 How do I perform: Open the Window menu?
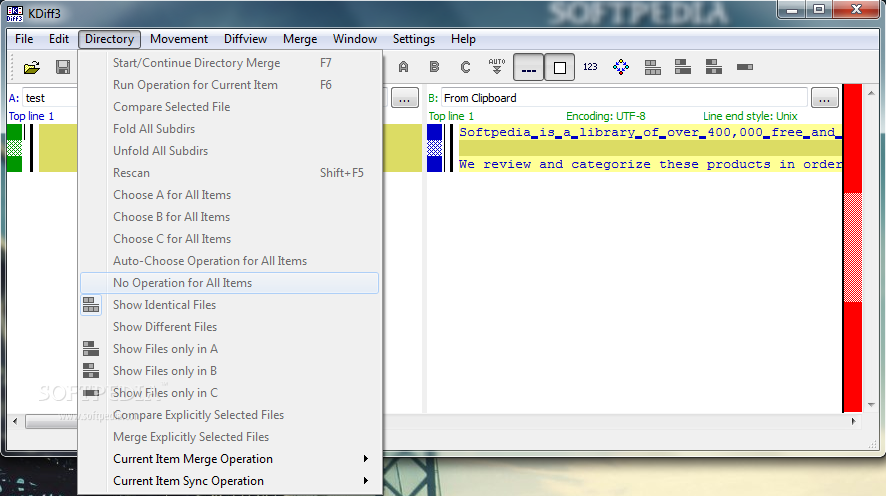355,39
